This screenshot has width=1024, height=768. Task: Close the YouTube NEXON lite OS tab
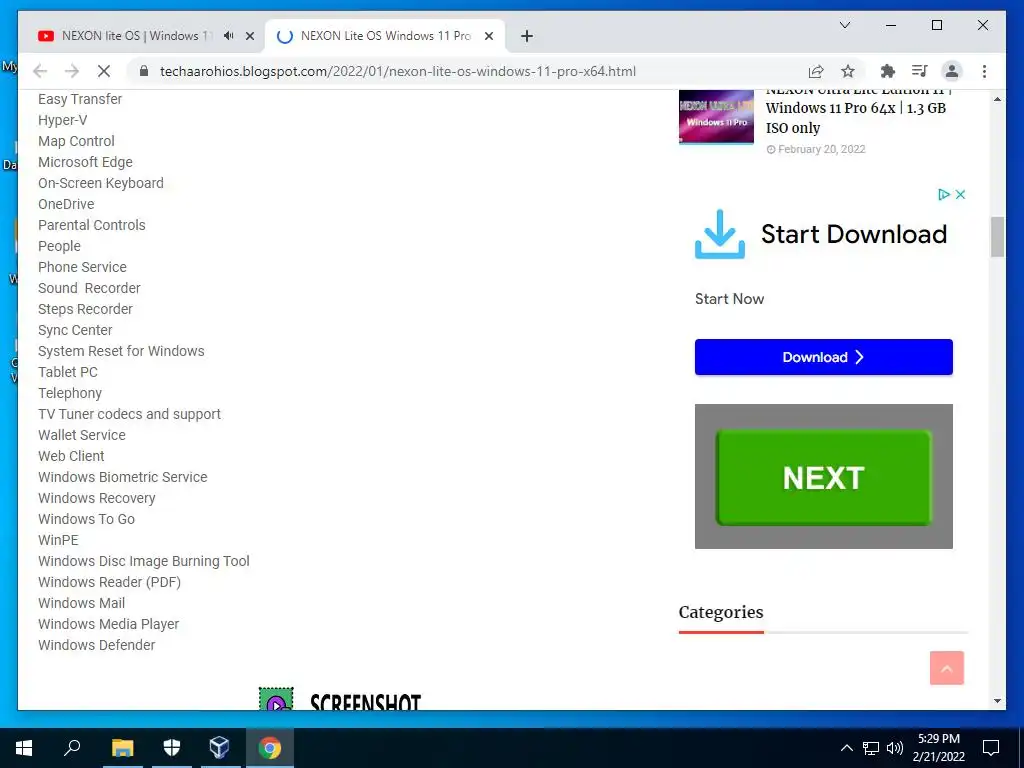249,36
